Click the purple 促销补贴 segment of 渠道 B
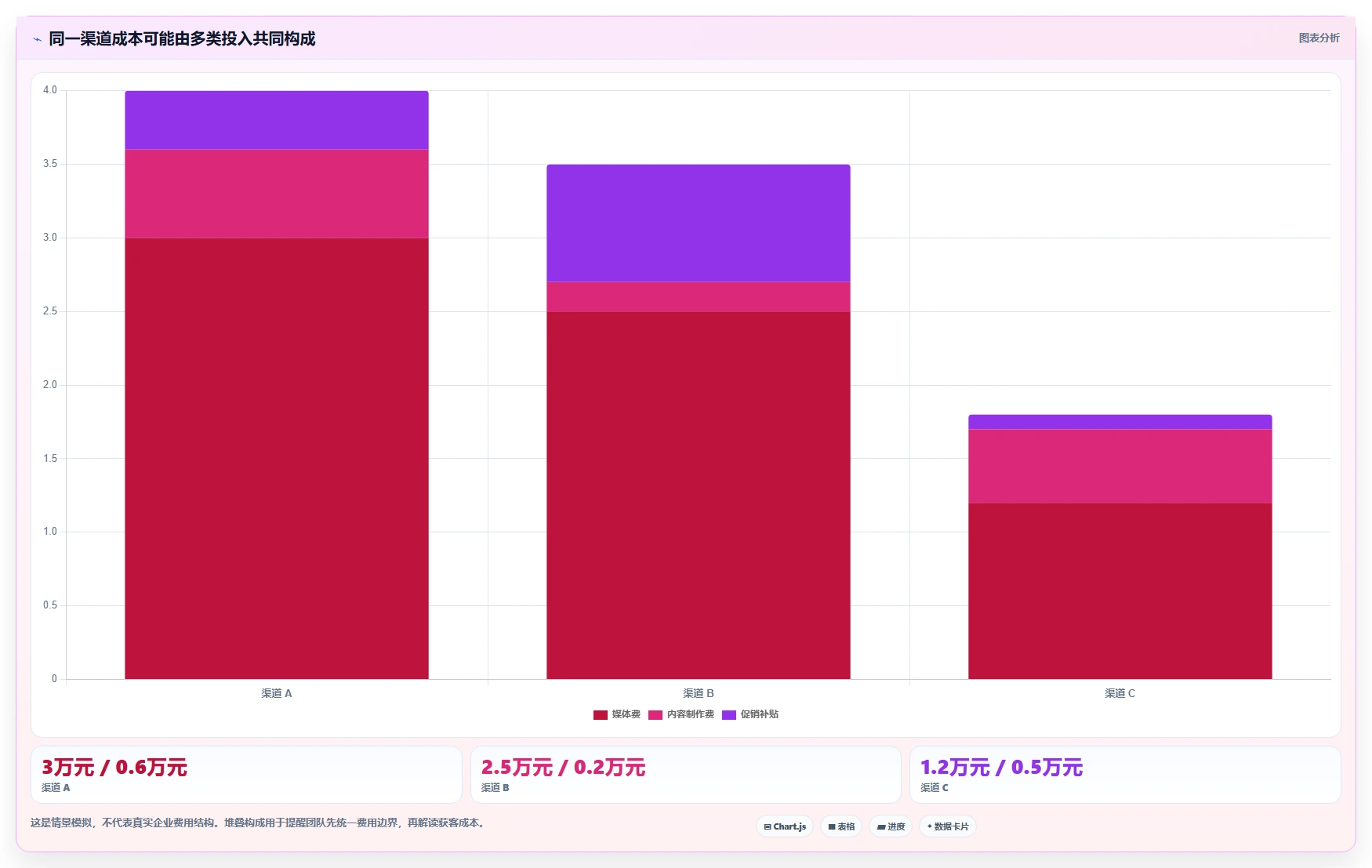 [x=699, y=223]
